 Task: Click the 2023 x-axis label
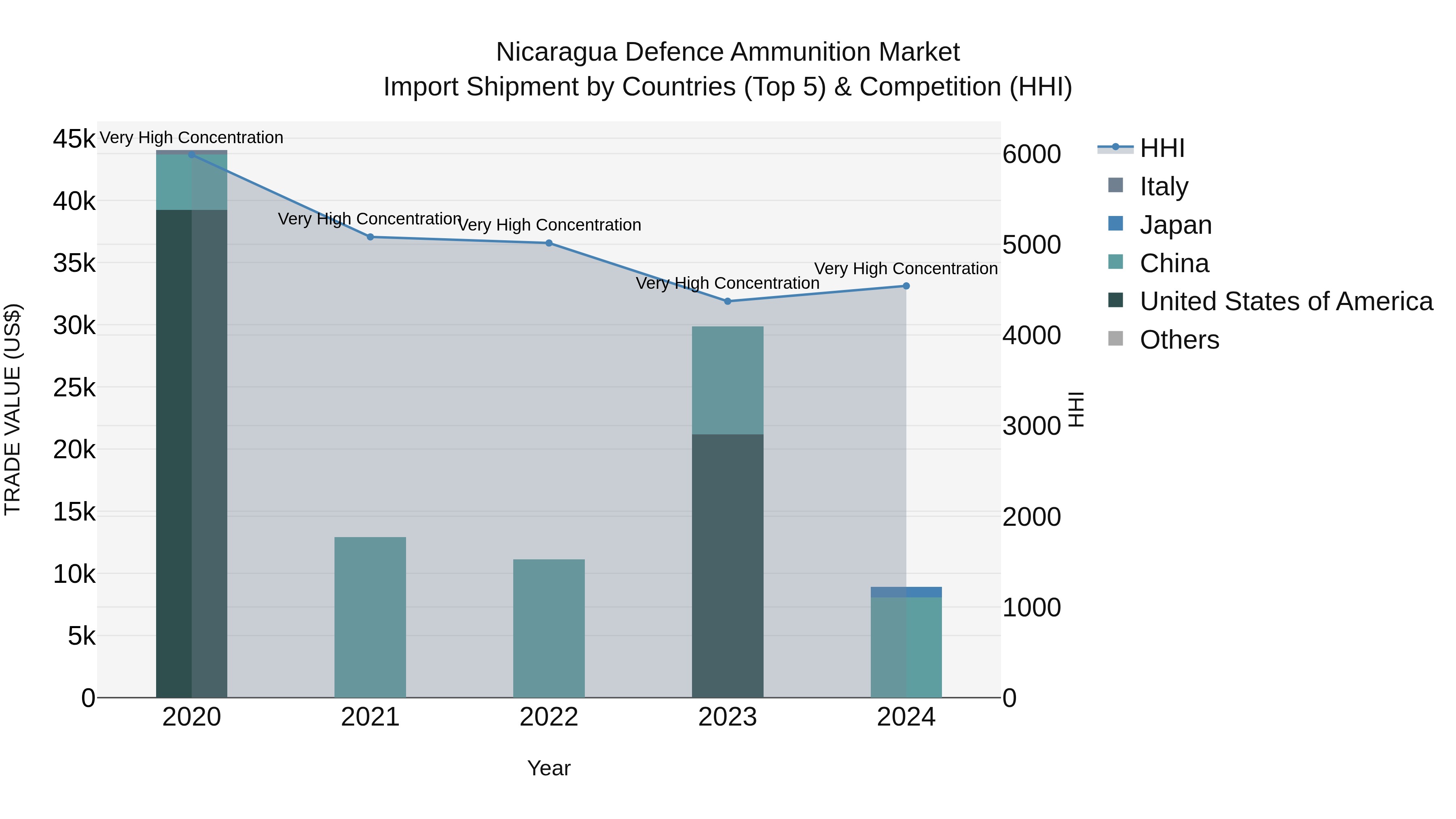pyautogui.click(x=728, y=717)
